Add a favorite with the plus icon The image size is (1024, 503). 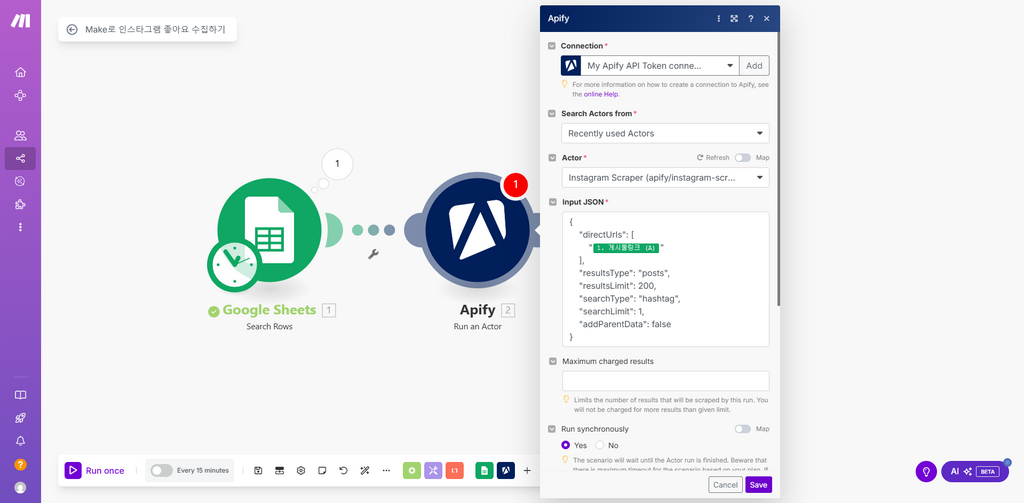coord(527,470)
